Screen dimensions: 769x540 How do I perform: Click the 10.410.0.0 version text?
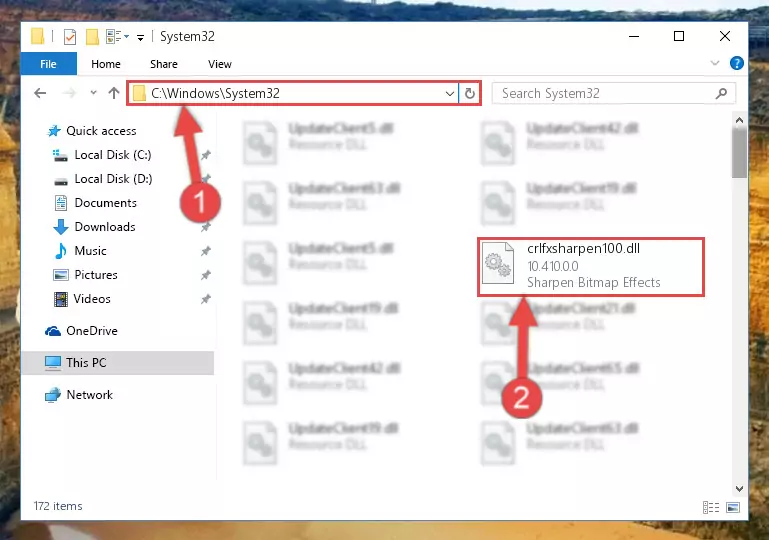click(x=553, y=266)
